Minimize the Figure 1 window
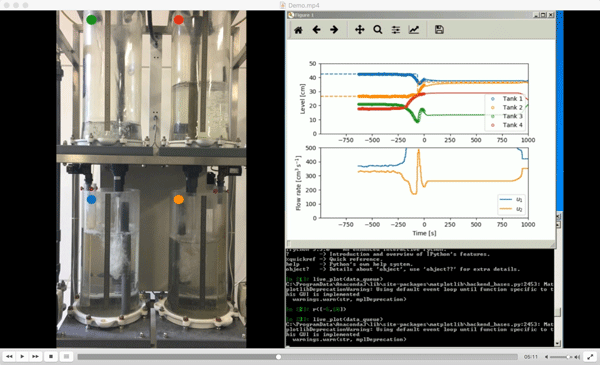 [536, 15]
